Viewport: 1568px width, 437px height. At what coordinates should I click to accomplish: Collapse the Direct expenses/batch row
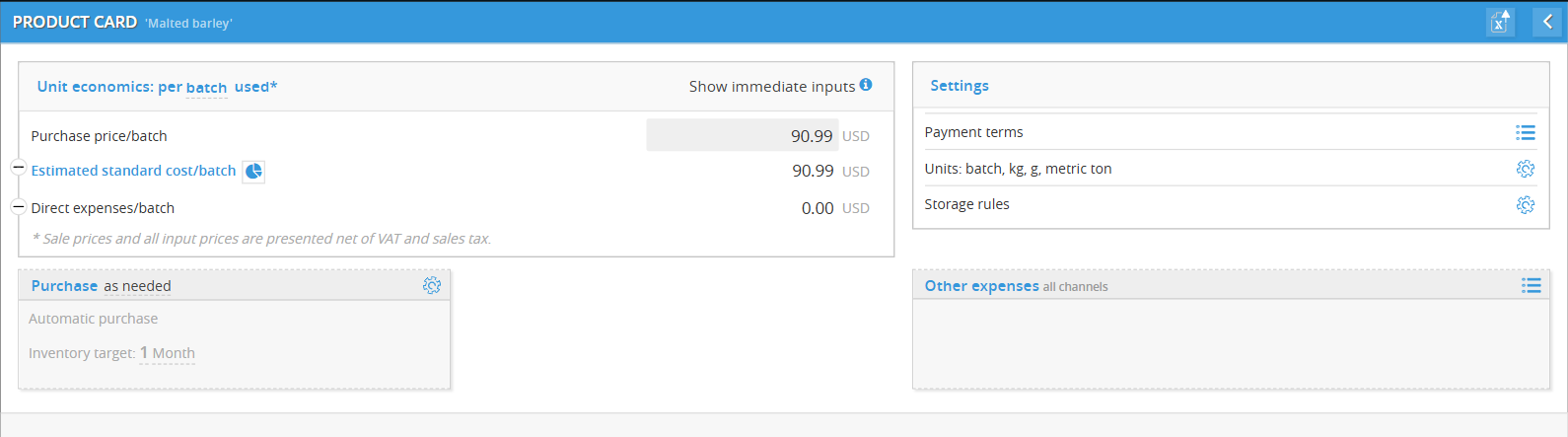click(x=18, y=207)
